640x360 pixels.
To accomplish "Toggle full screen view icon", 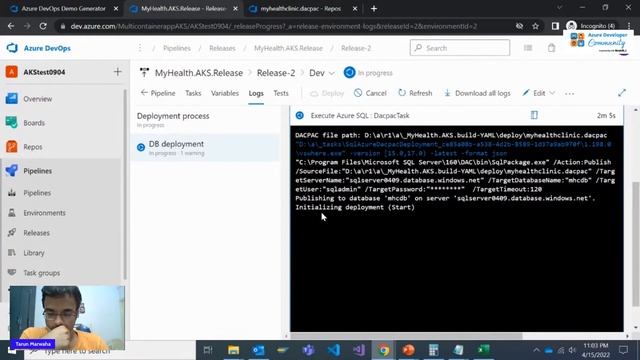I will (x=622, y=93).
